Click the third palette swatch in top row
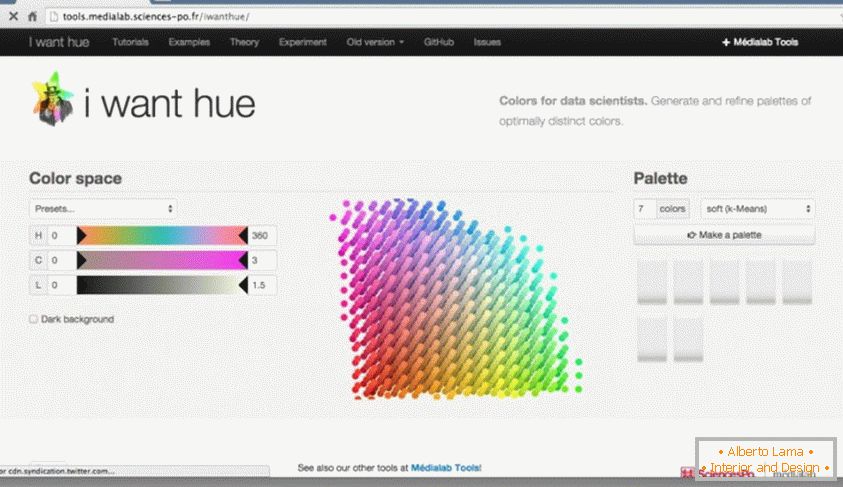Screen dimensions: 843x487 725,282
